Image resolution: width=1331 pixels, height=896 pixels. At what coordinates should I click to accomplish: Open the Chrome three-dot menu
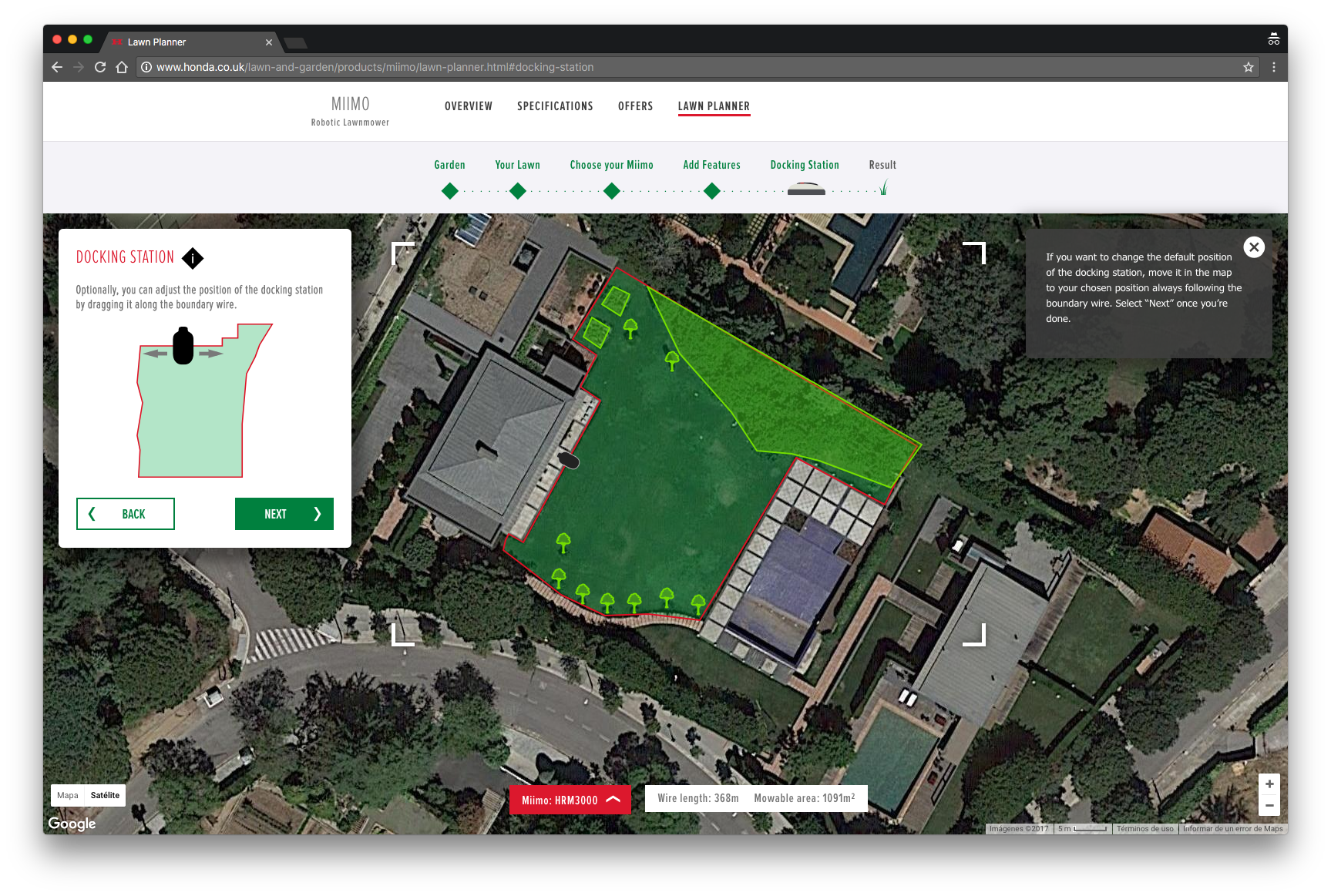pyautogui.click(x=1273, y=67)
